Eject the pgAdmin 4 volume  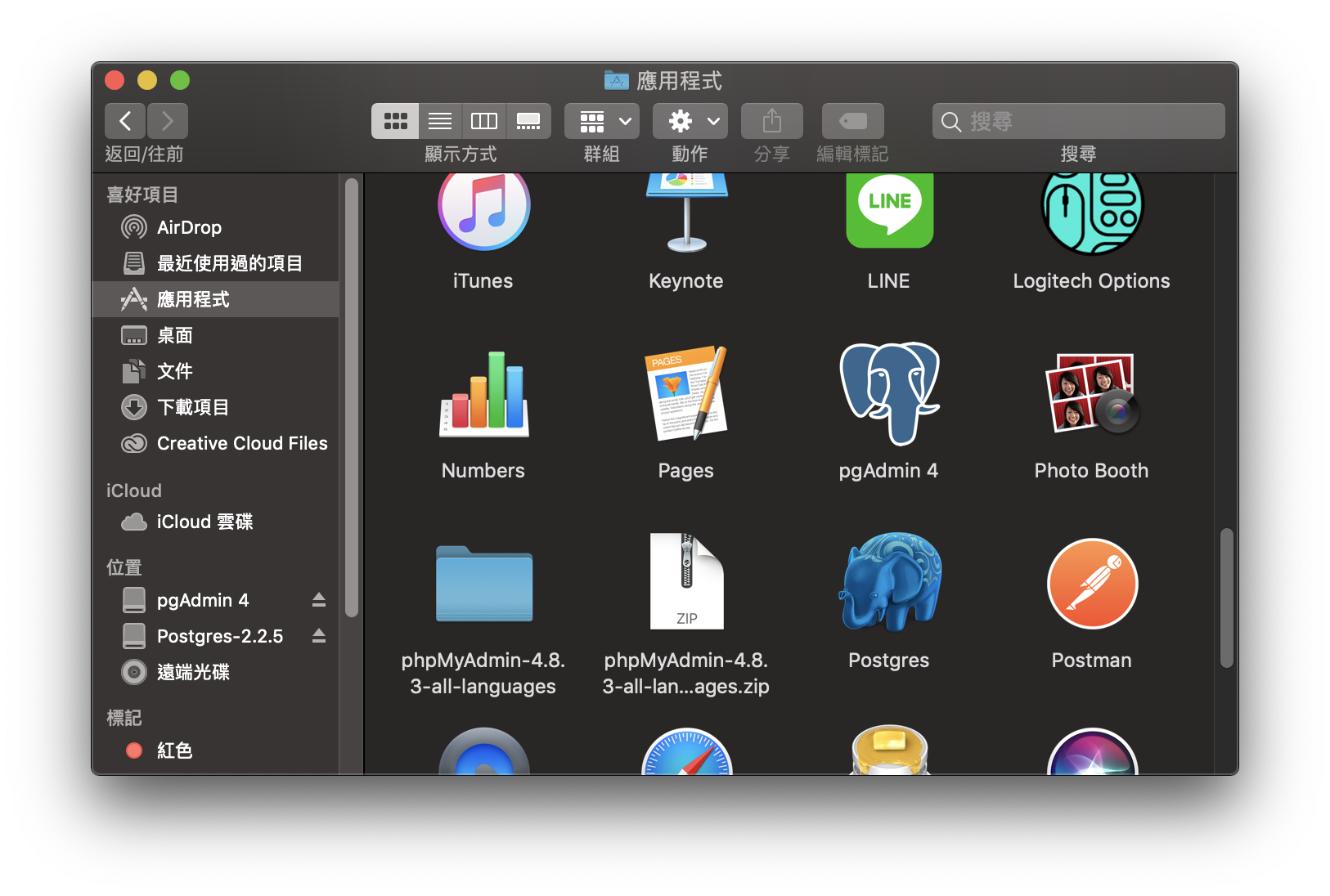[319, 600]
